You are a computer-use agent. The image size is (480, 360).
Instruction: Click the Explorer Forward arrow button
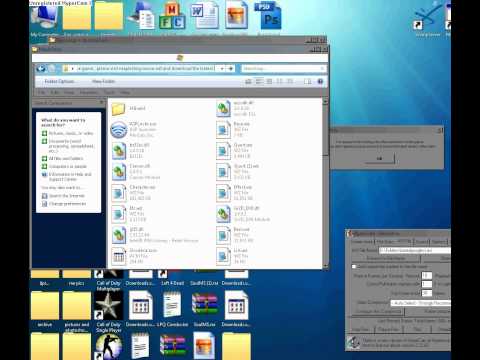52,69
